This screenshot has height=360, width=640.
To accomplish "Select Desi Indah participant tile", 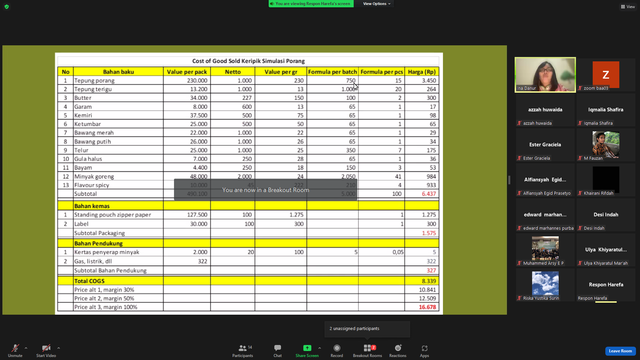I will 606,215.
